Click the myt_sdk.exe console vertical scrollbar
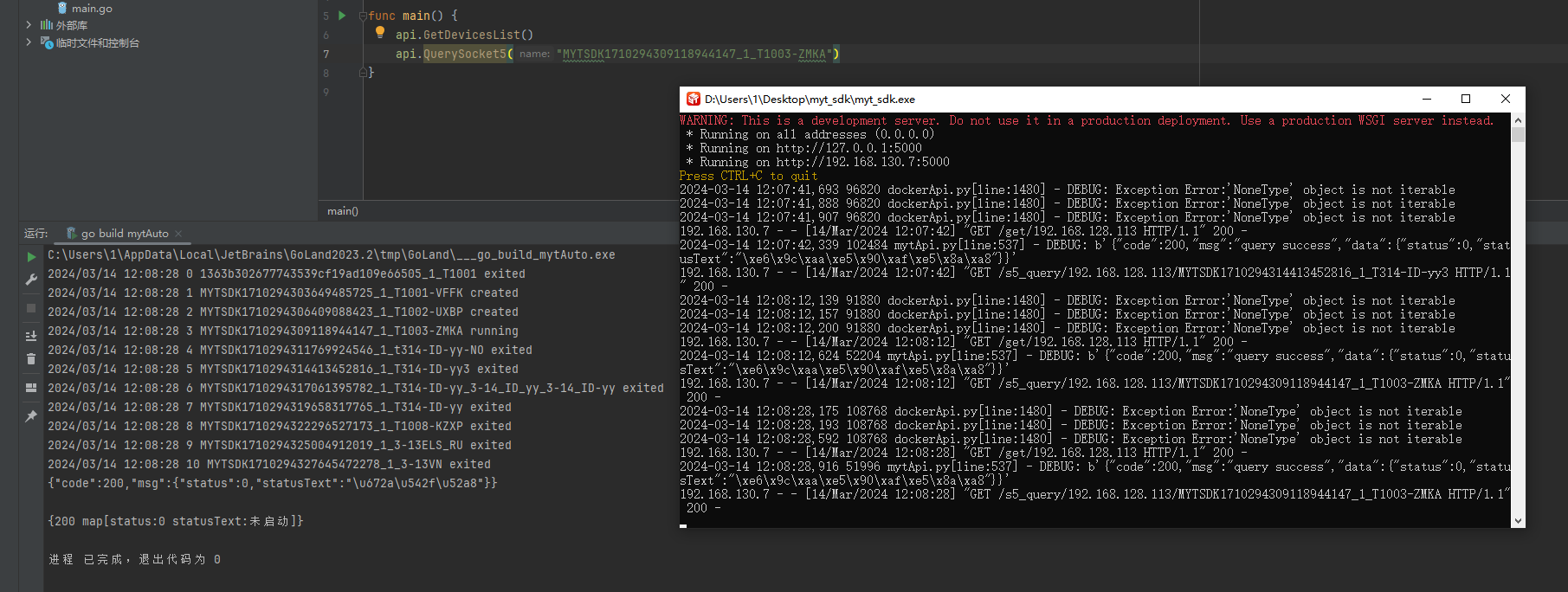Viewport: 1568px width, 592px height. [1518, 320]
